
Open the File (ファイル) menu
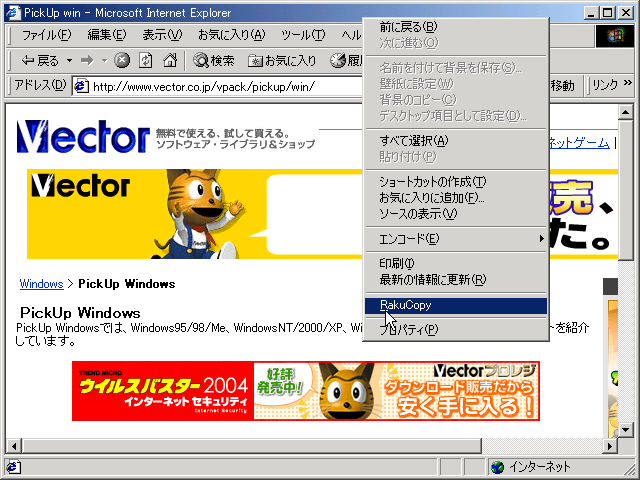tap(46, 35)
